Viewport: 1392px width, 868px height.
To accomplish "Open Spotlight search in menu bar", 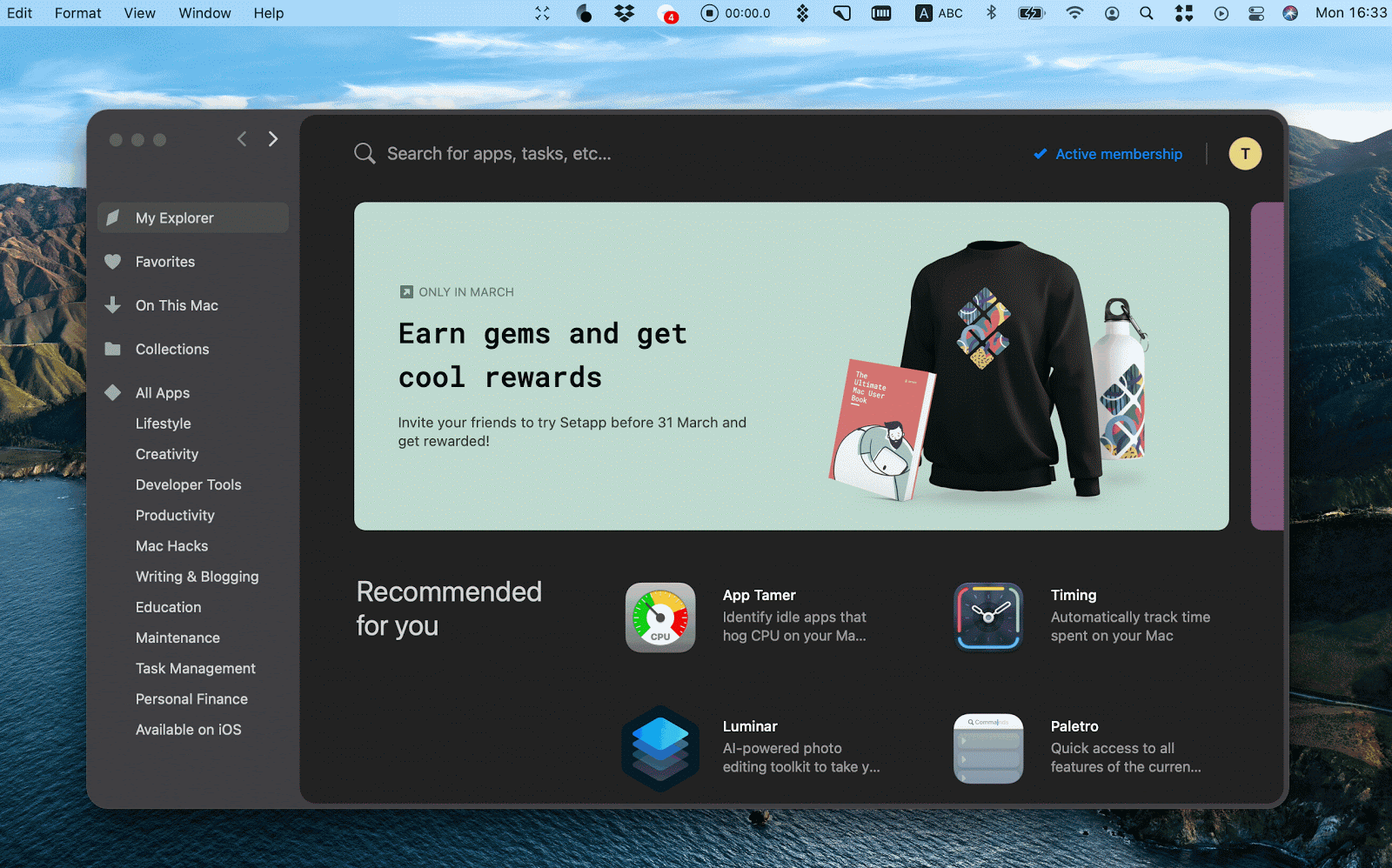I will coord(1147,13).
